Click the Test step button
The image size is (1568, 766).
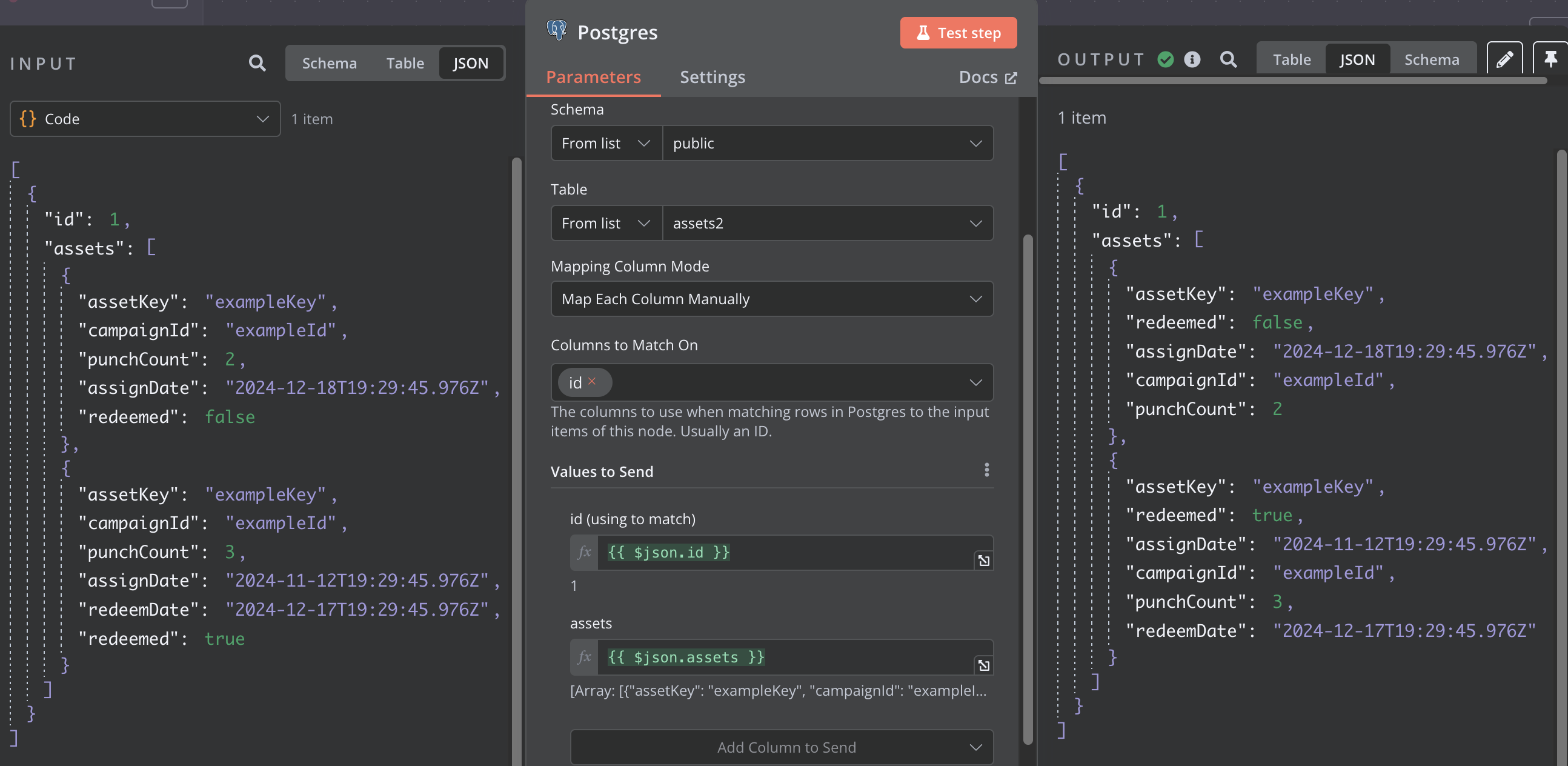(958, 33)
